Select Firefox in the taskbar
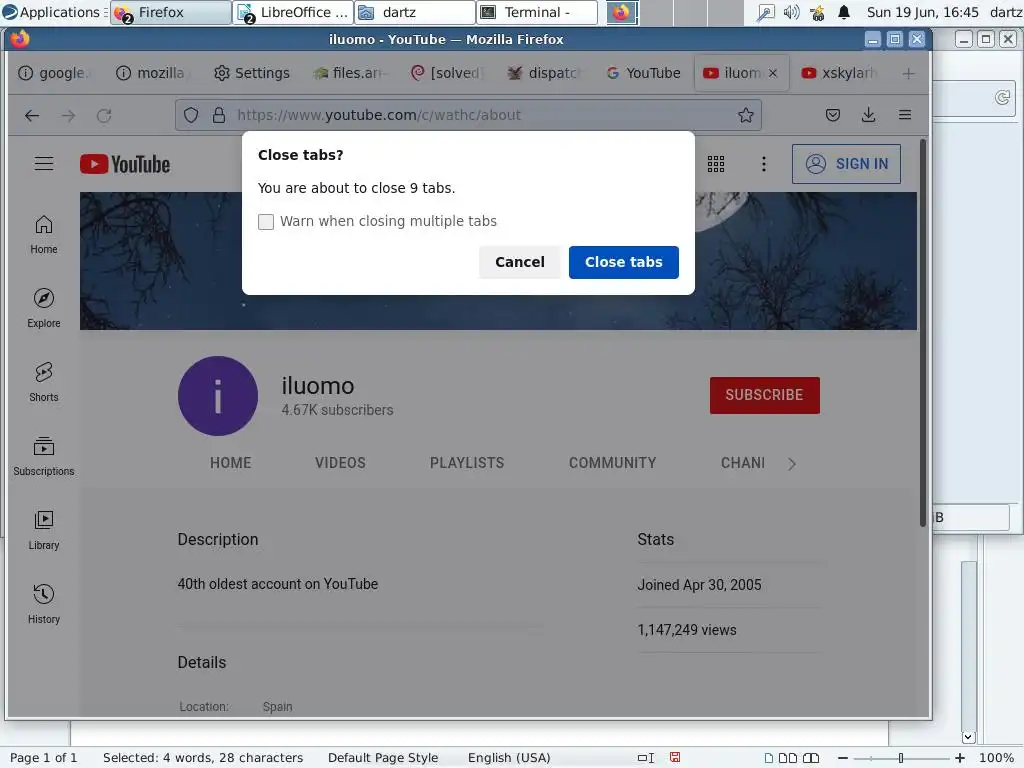Viewport: 1024px width, 768px height. click(x=170, y=12)
